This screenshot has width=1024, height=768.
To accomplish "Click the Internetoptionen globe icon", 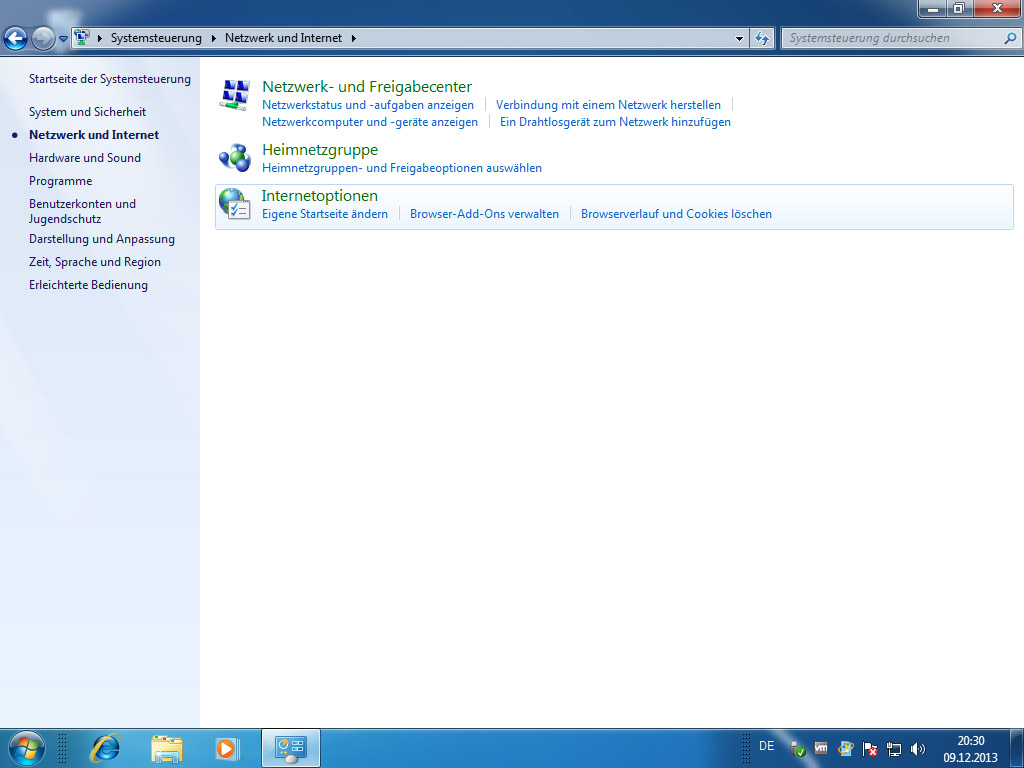I will (x=235, y=204).
